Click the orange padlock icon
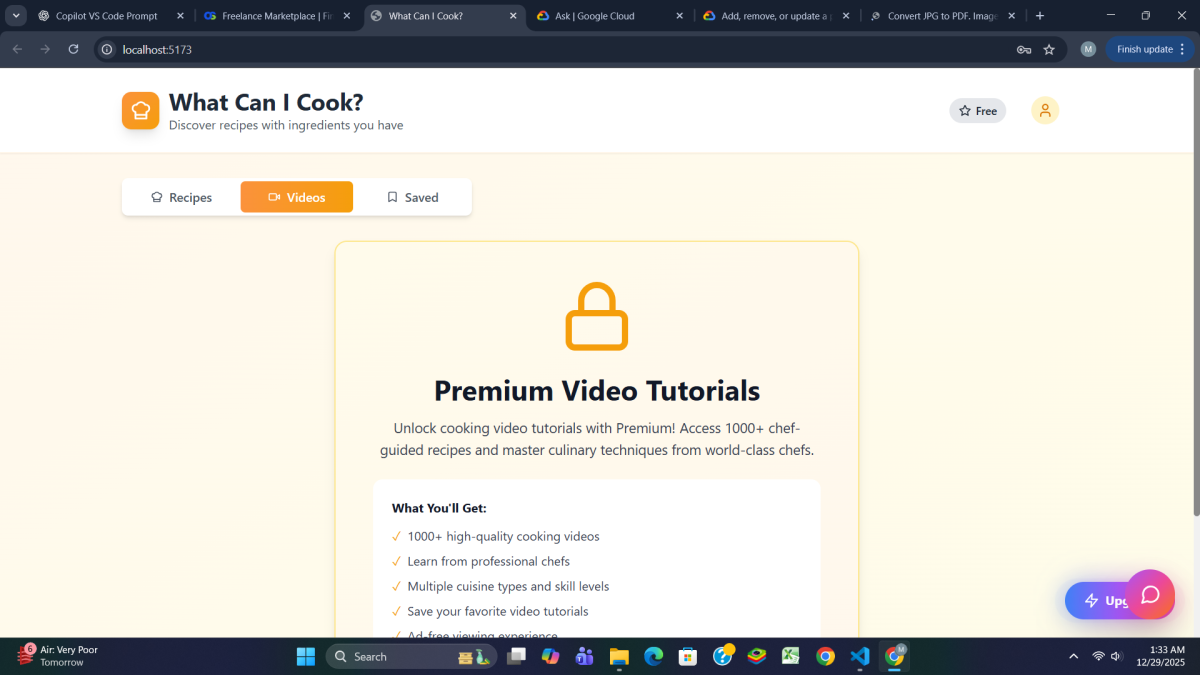1200x675 pixels. (x=596, y=317)
